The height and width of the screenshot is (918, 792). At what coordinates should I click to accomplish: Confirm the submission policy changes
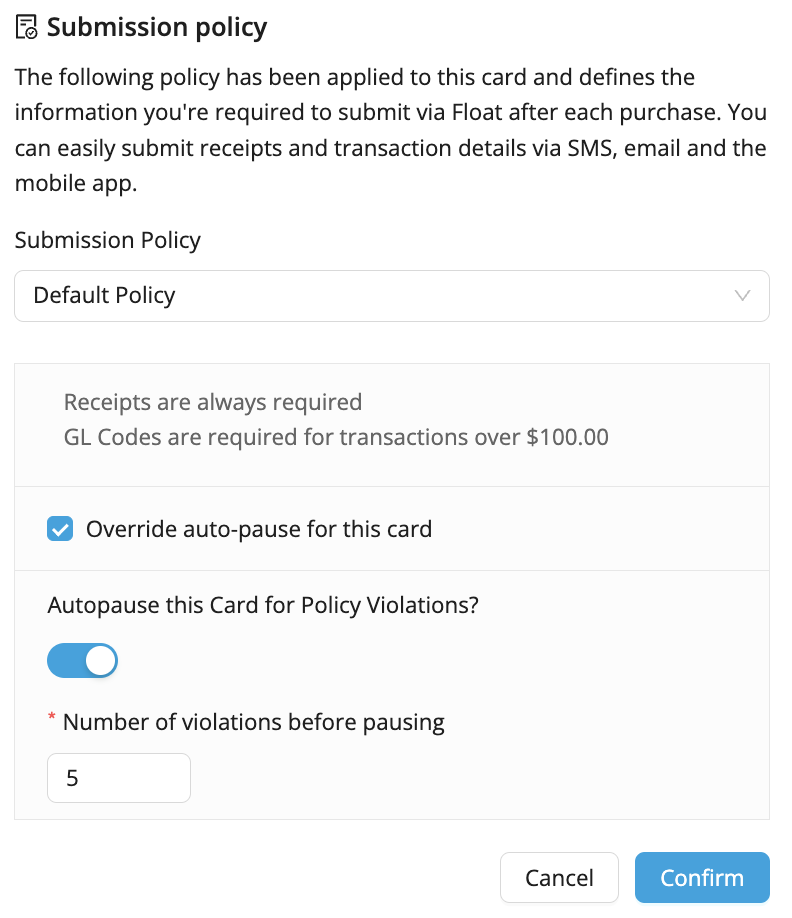(x=702, y=877)
